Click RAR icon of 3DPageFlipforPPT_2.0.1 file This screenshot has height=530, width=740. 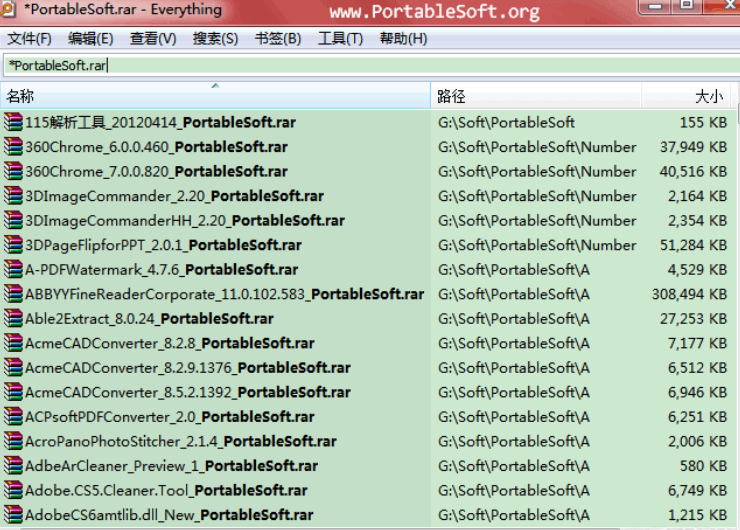(x=13, y=245)
